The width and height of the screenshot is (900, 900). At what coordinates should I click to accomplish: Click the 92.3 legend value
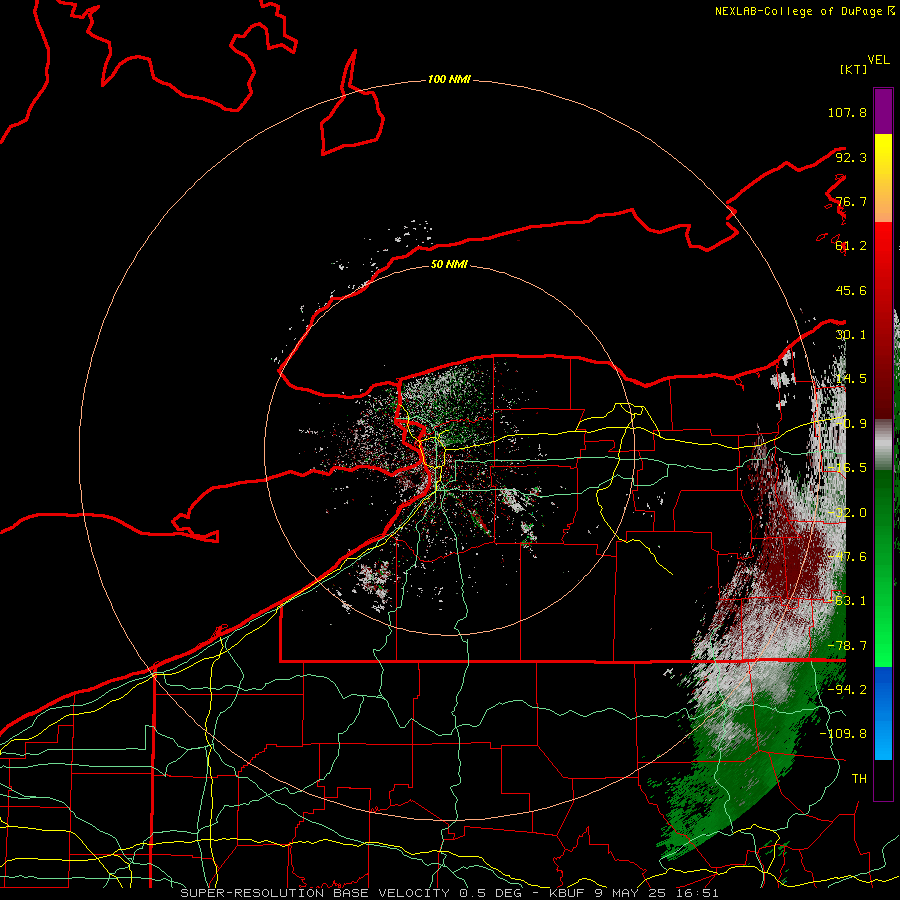tap(851, 157)
